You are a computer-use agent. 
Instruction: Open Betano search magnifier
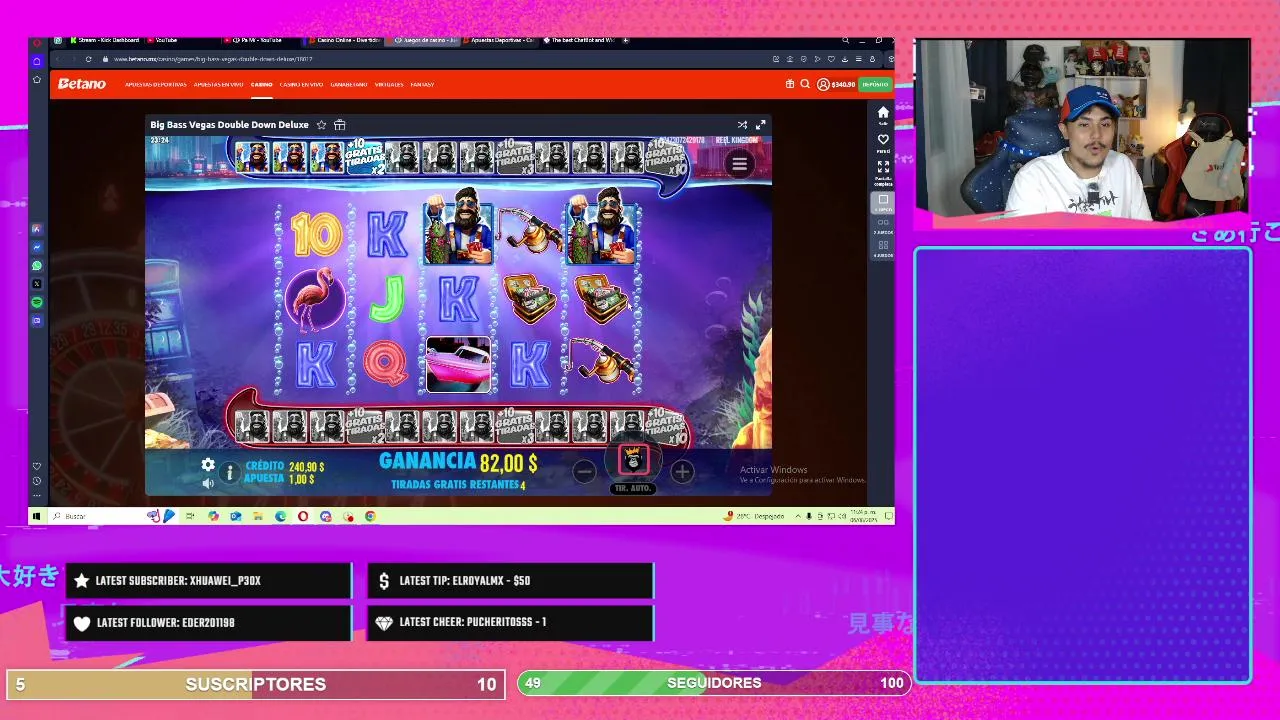tap(805, 84)
